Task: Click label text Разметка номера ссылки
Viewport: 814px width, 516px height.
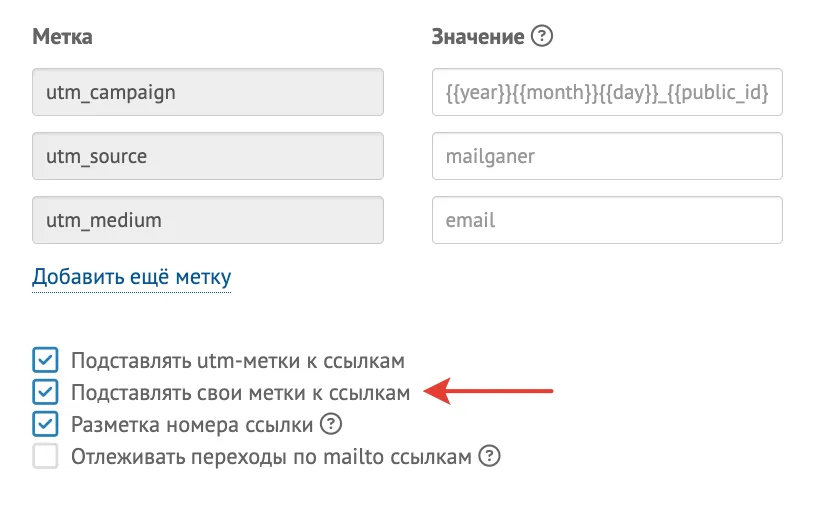Action: tap(192, 425)
